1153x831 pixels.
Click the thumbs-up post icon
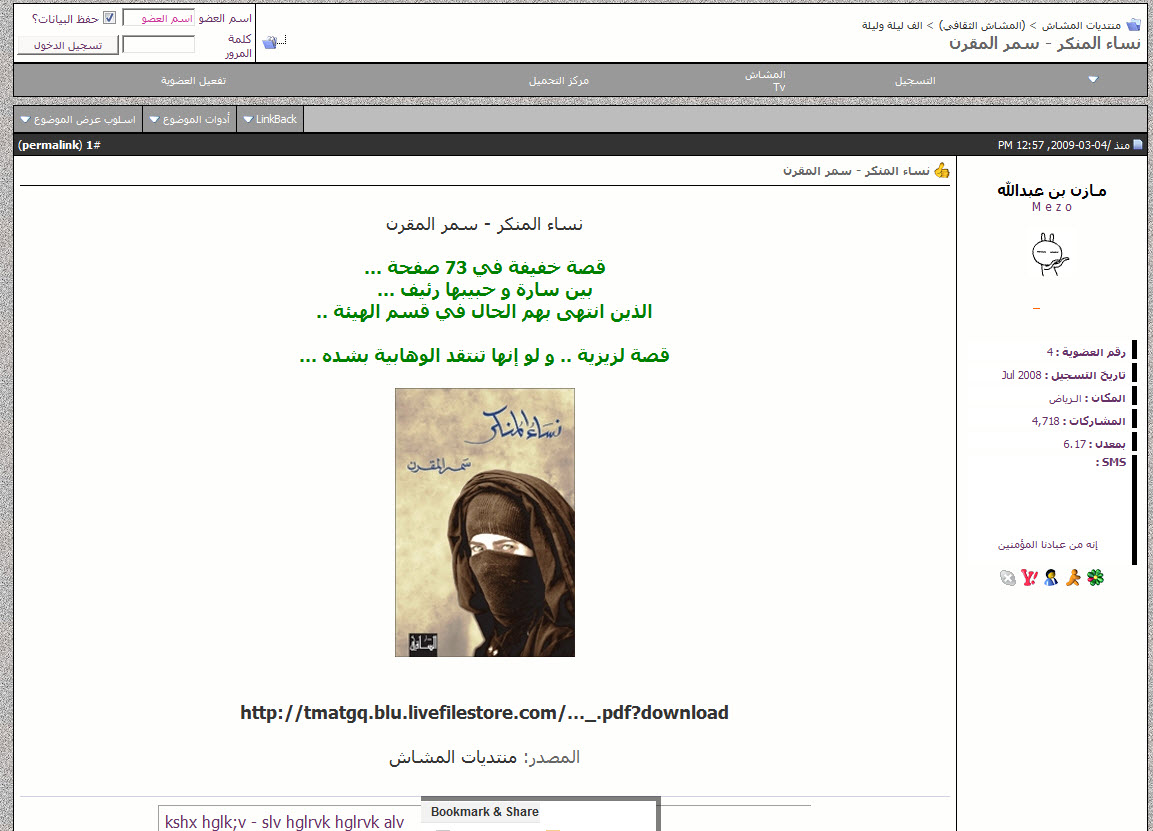click(942, 171)
